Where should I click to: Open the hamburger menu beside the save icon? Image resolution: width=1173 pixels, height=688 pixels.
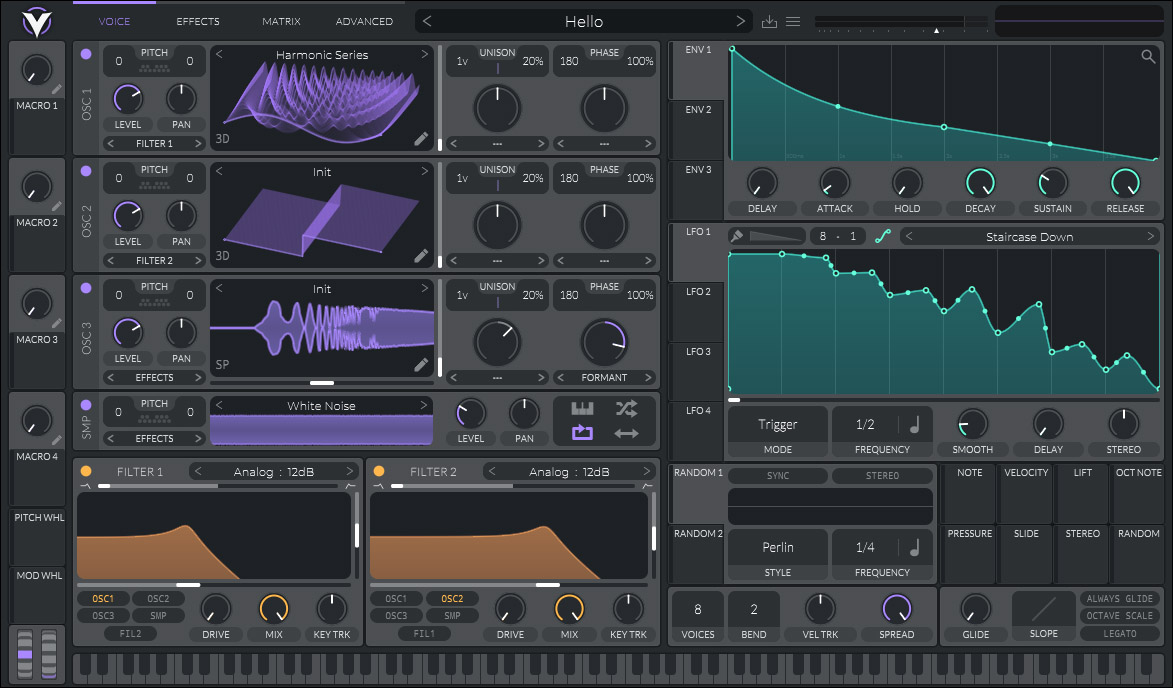(793, 21)
